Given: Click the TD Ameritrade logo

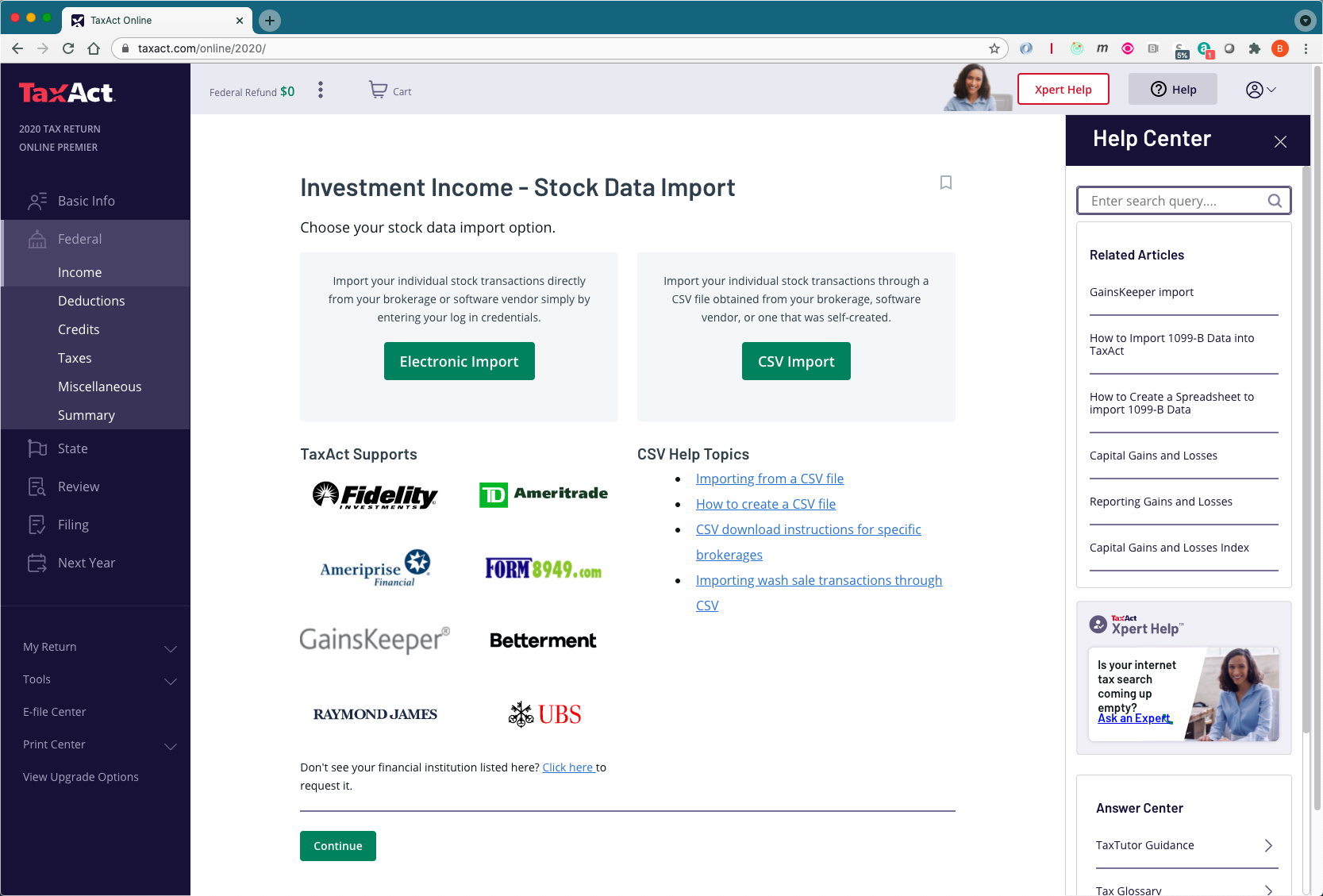Looking at the screenshot, I should (x=544, y=494).
